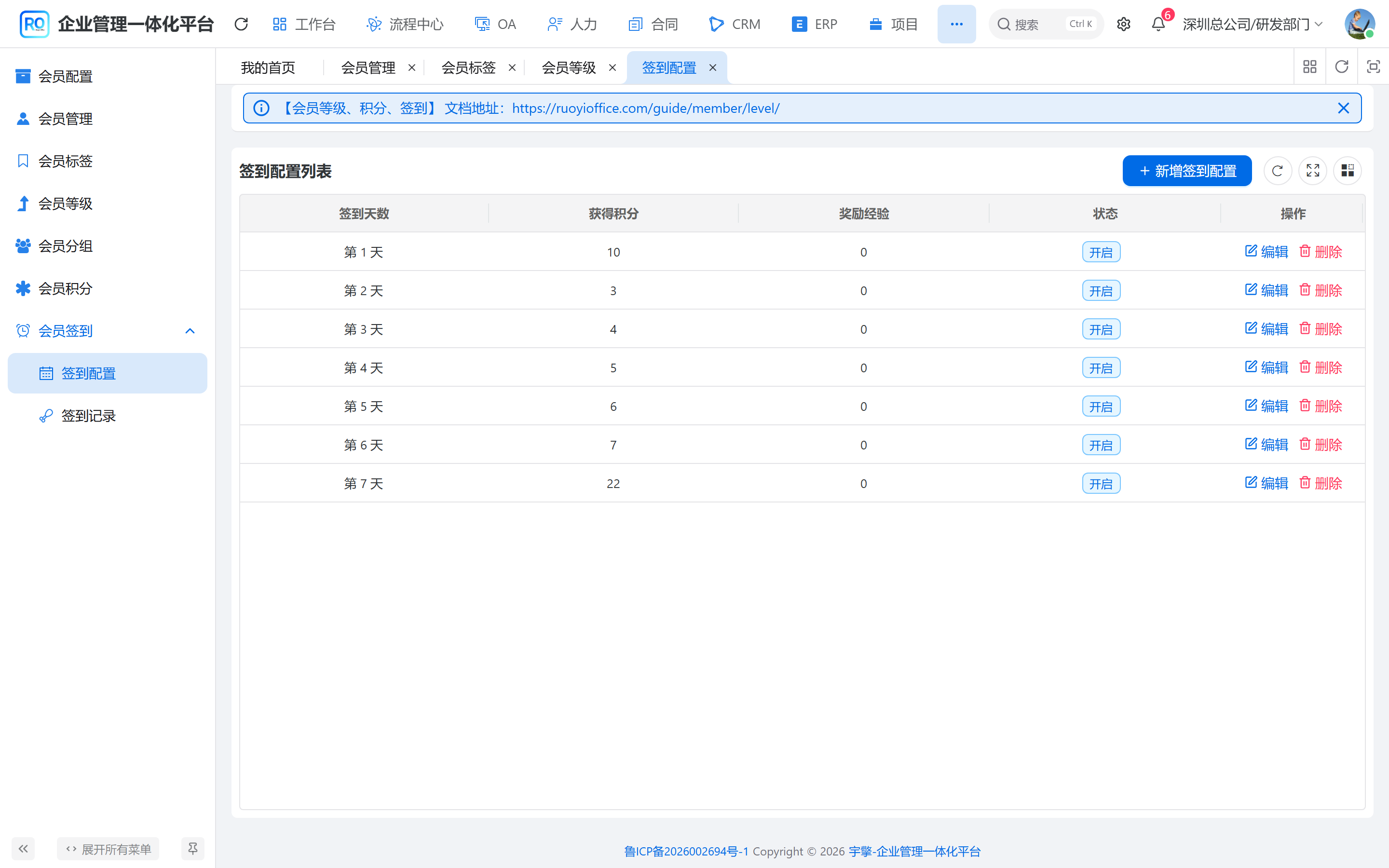The height and width of the screenshot is (868, 1389).
Task: Expand all menus via 展开所有菜单
Action: pyautogui.click(x=108, y=849)
